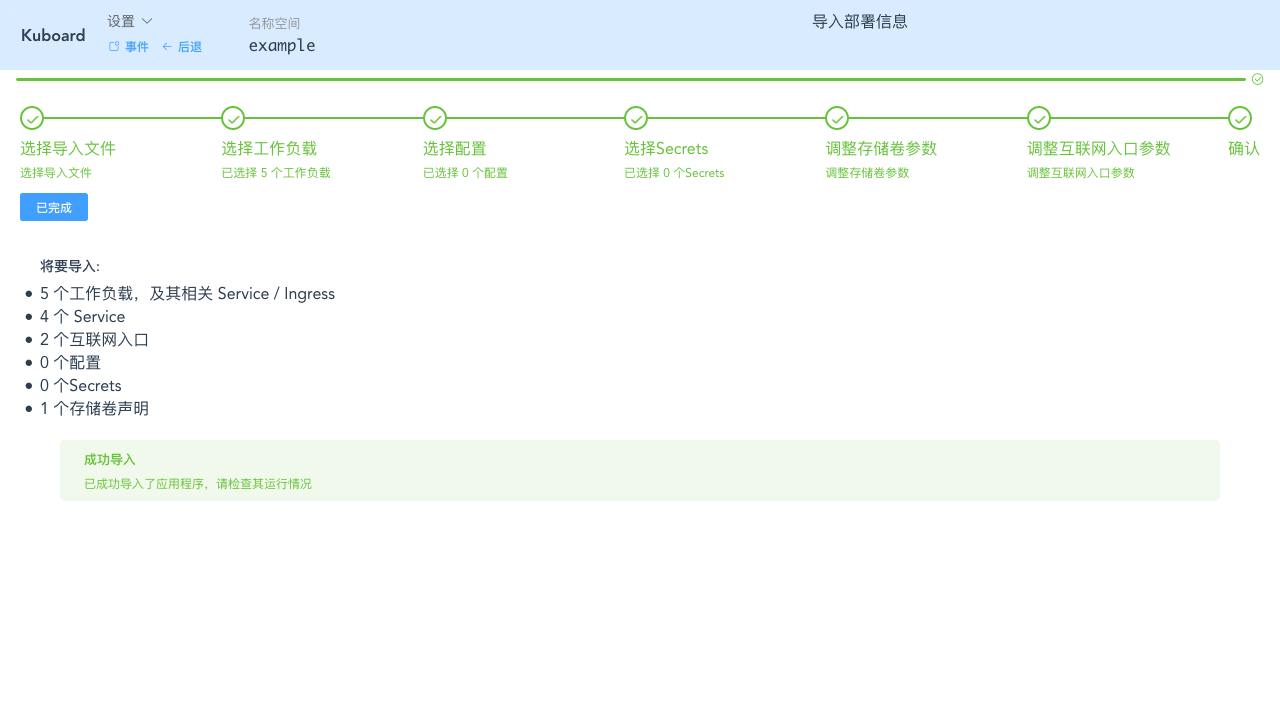The height and width of the screenshot is (720, 1280).
Task: Click the 确认 step checkmark icon
Action: tap(1239, 118)
